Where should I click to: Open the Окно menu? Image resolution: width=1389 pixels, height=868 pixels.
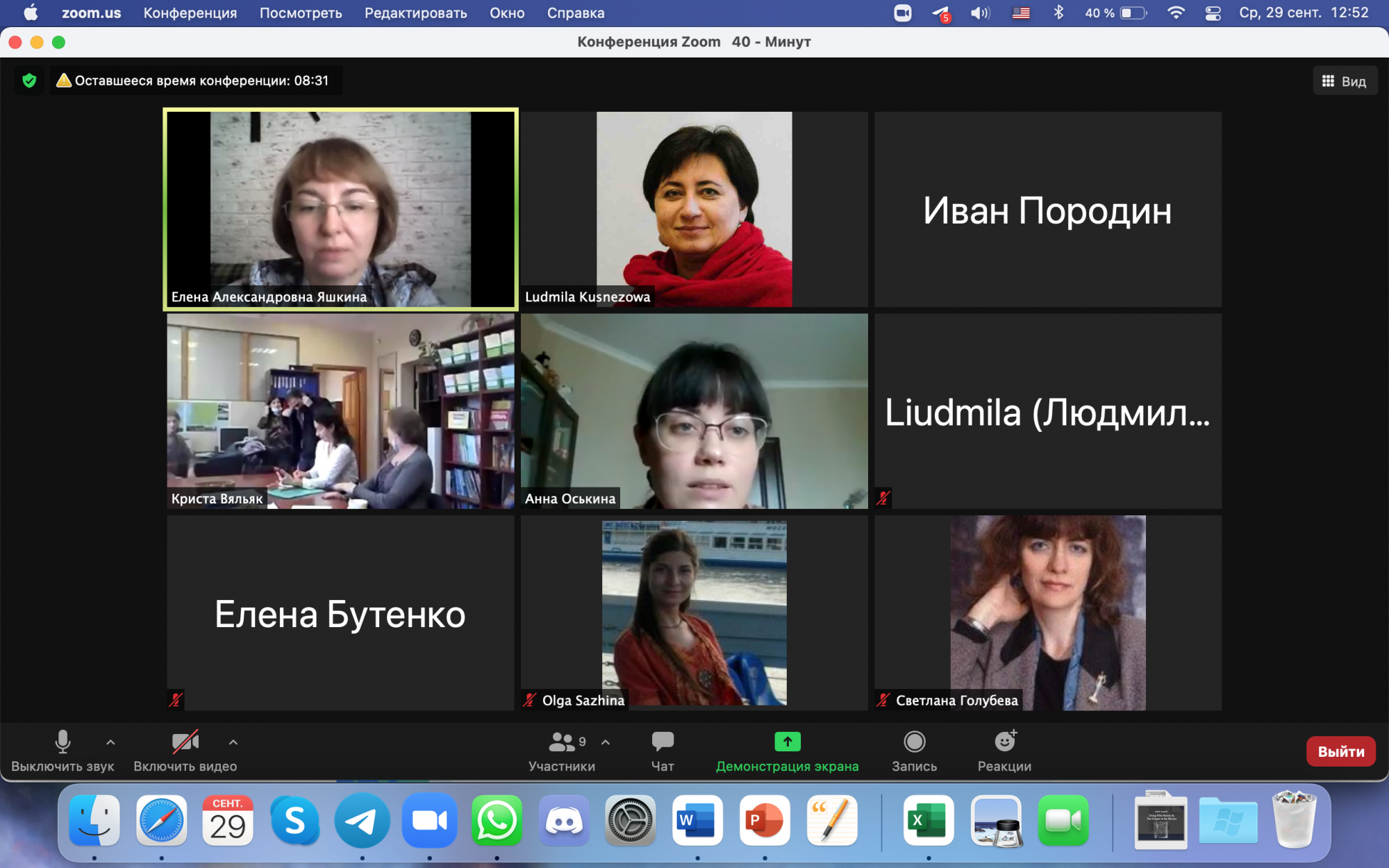507,12
